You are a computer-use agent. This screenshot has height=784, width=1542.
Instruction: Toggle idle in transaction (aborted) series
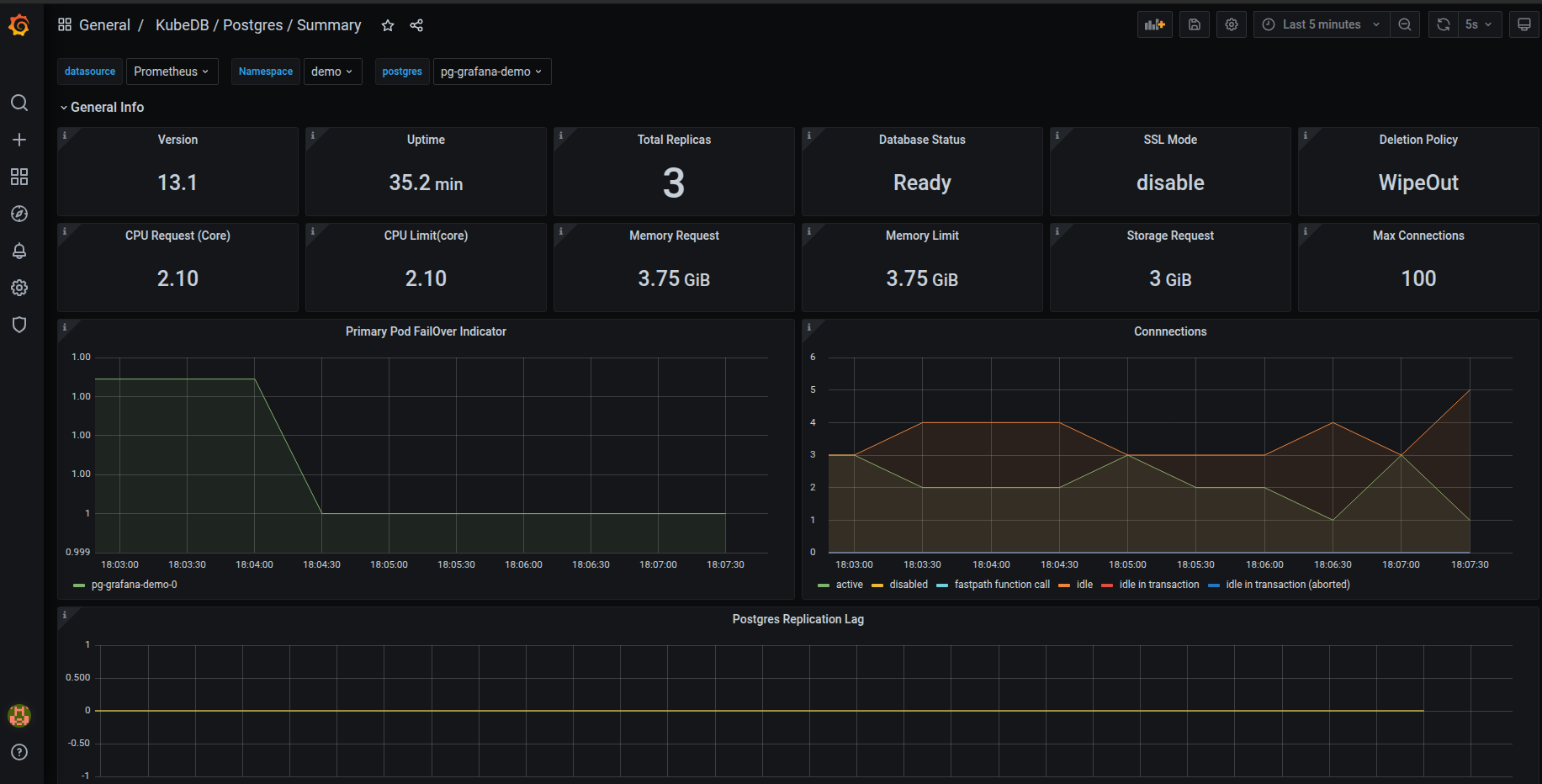point(1287,585)
